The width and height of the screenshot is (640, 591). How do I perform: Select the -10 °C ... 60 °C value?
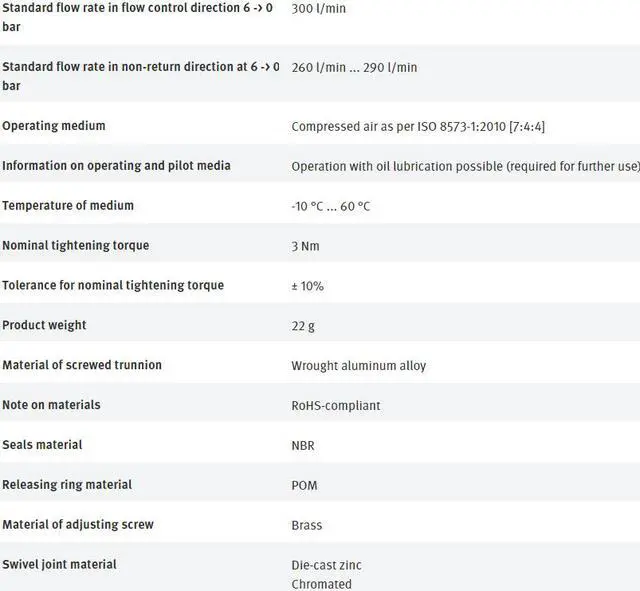330,207
